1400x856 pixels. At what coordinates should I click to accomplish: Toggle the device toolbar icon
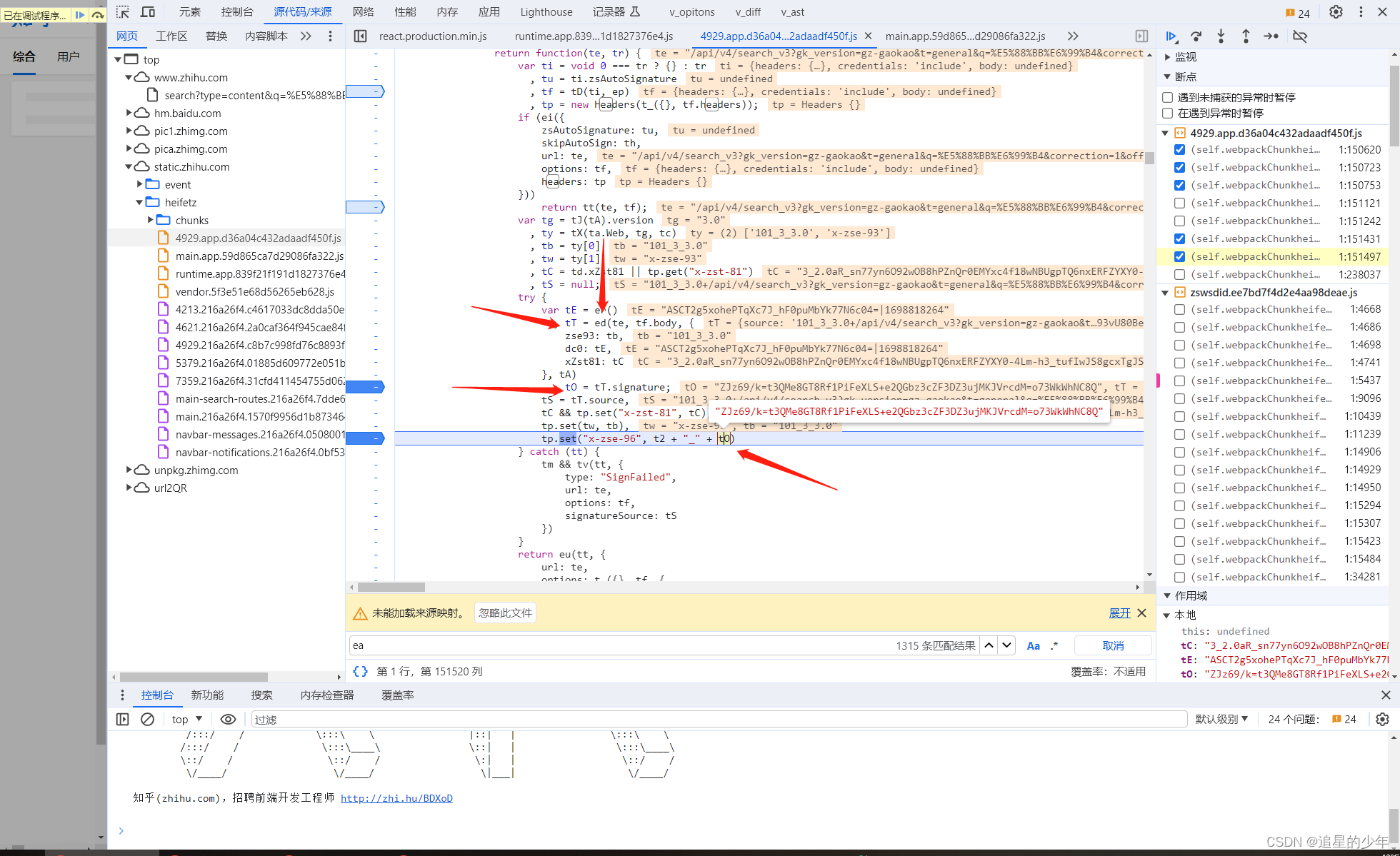(148, 12)
